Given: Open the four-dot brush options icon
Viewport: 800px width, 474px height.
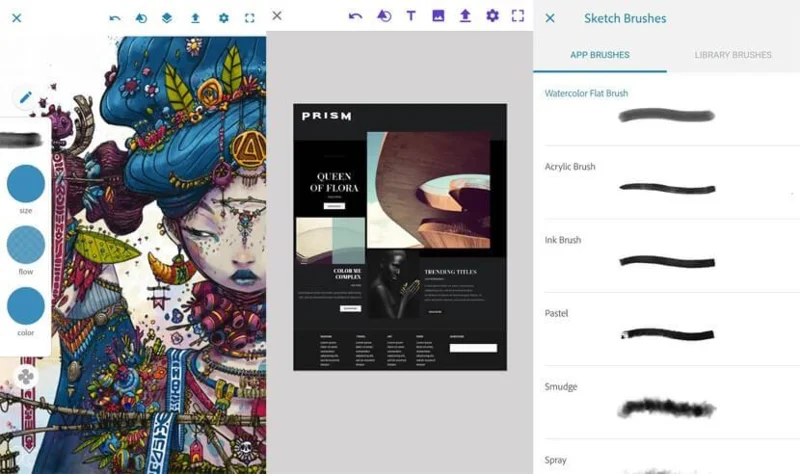Looking at the screenshot, I should tap(26, 377).
